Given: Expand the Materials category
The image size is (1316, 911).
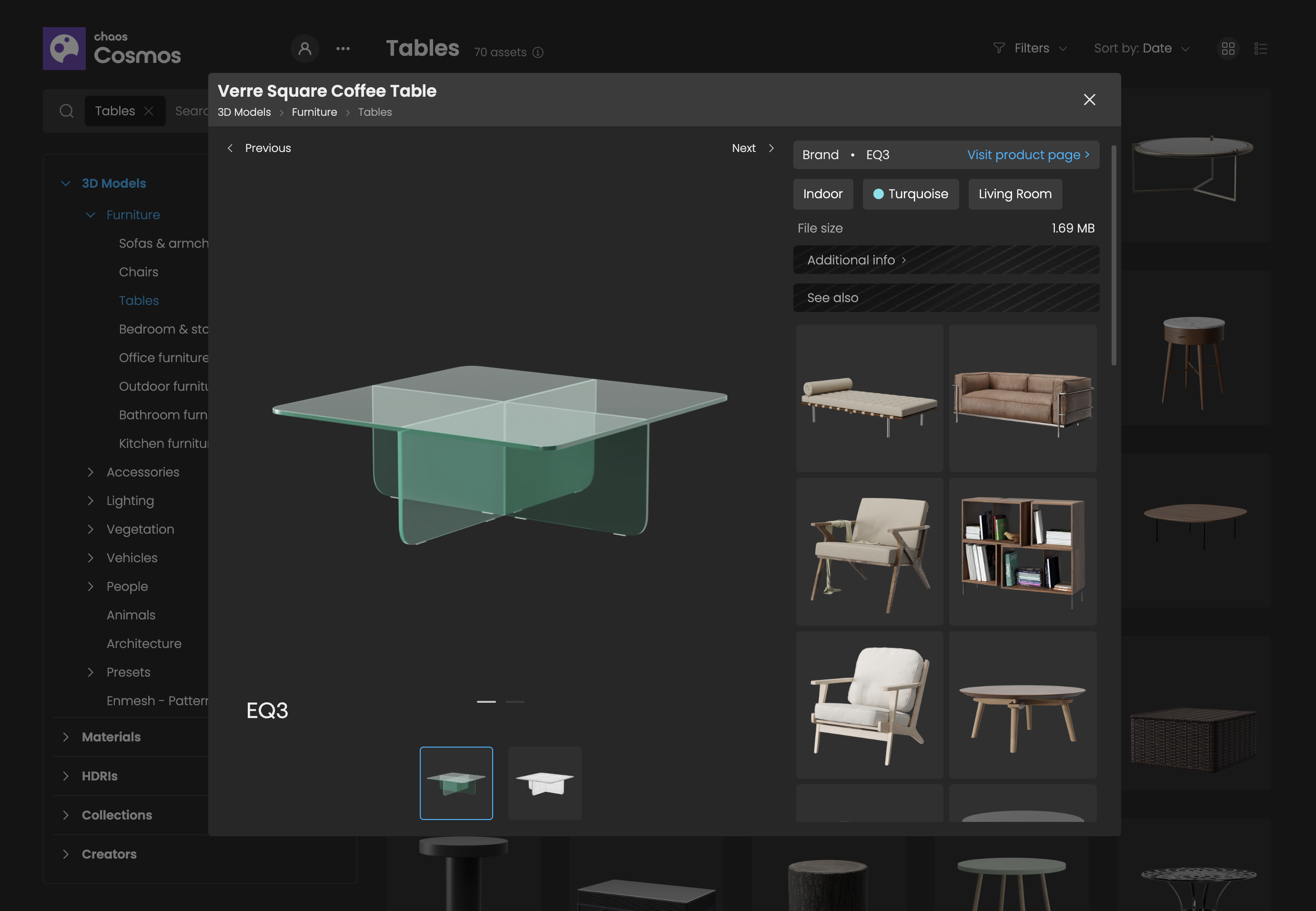Looking at the screenshot, I should pyautogui.click(x=66, y=737).
